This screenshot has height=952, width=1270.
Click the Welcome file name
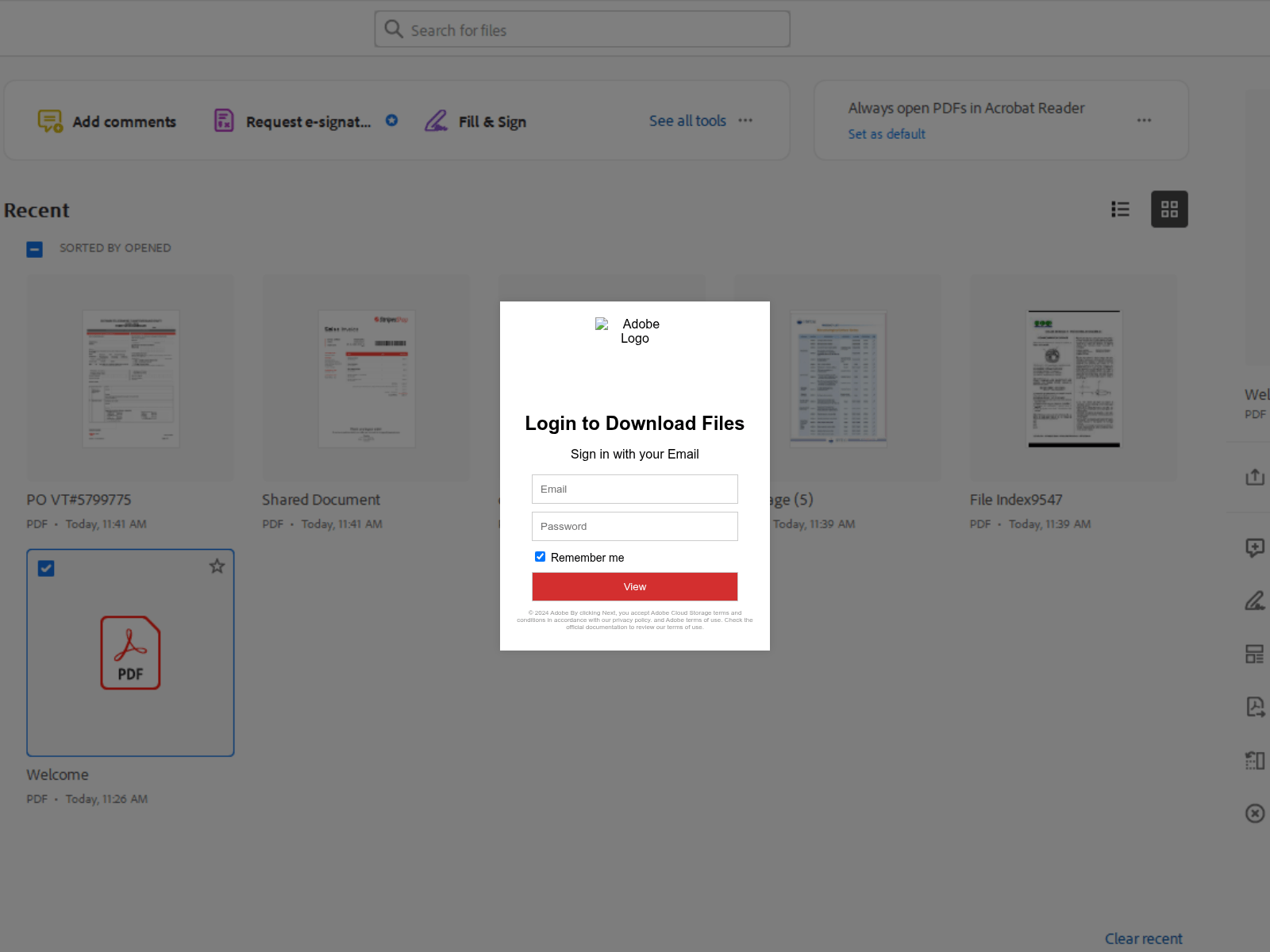point(57,774)
